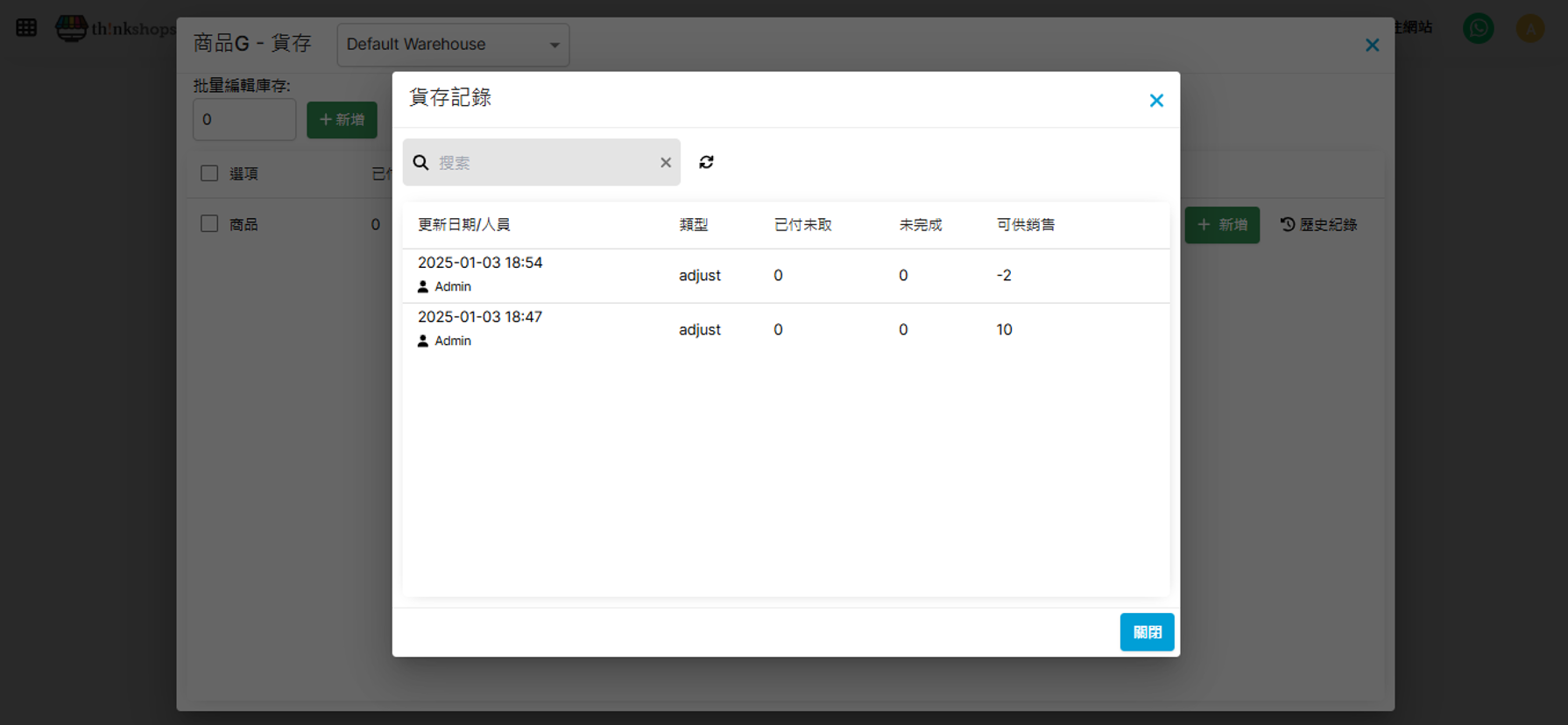Click the WhatsApp icon in the header

(1478, 28)
